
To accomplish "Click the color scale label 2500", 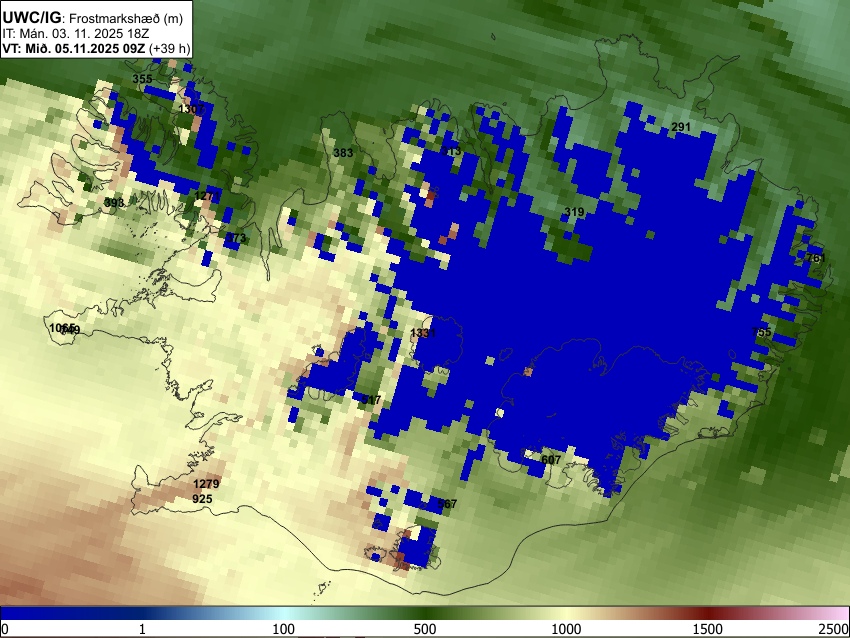I will coord(834,629).
